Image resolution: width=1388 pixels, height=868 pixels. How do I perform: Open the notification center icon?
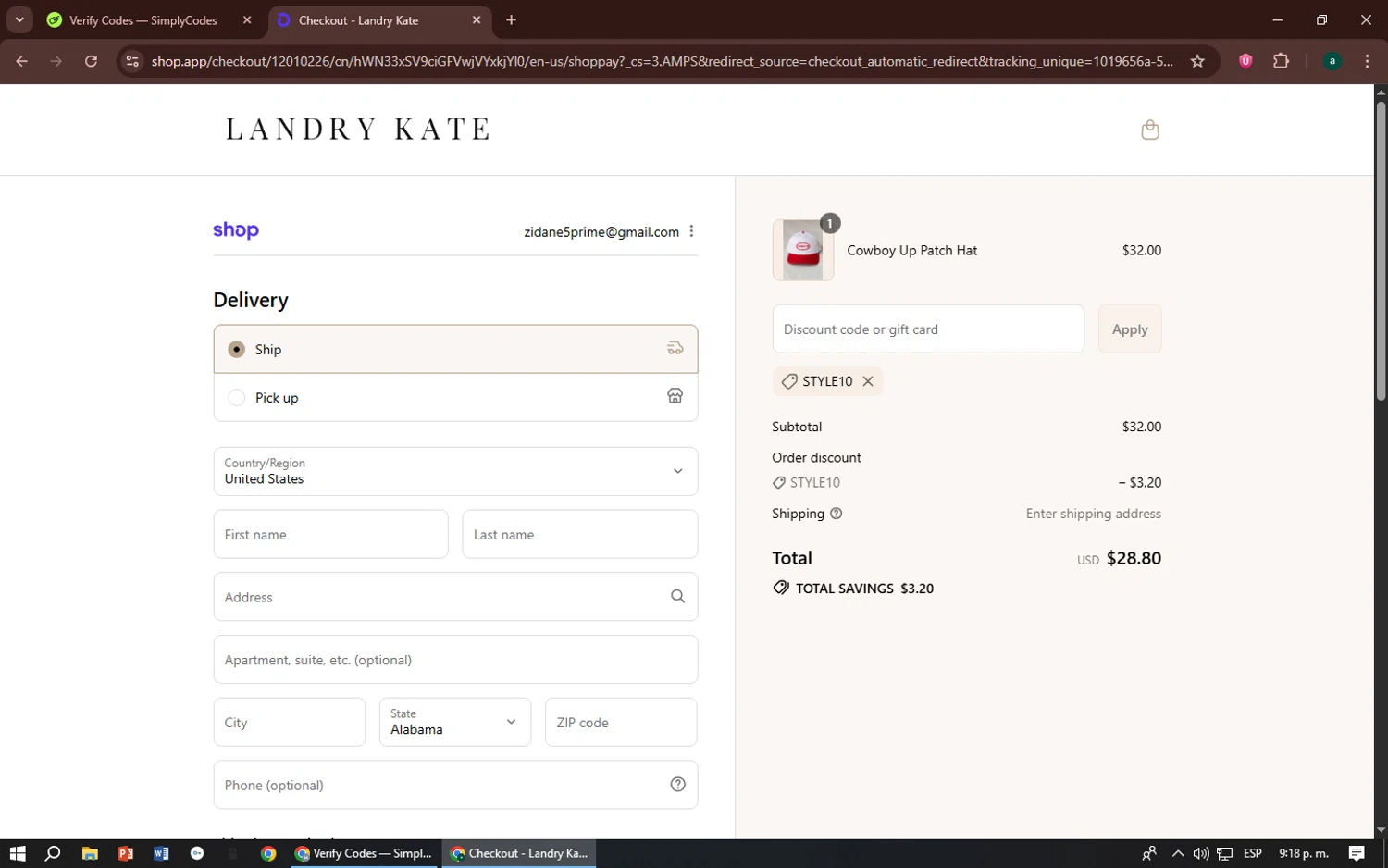tap(1357, 853)
